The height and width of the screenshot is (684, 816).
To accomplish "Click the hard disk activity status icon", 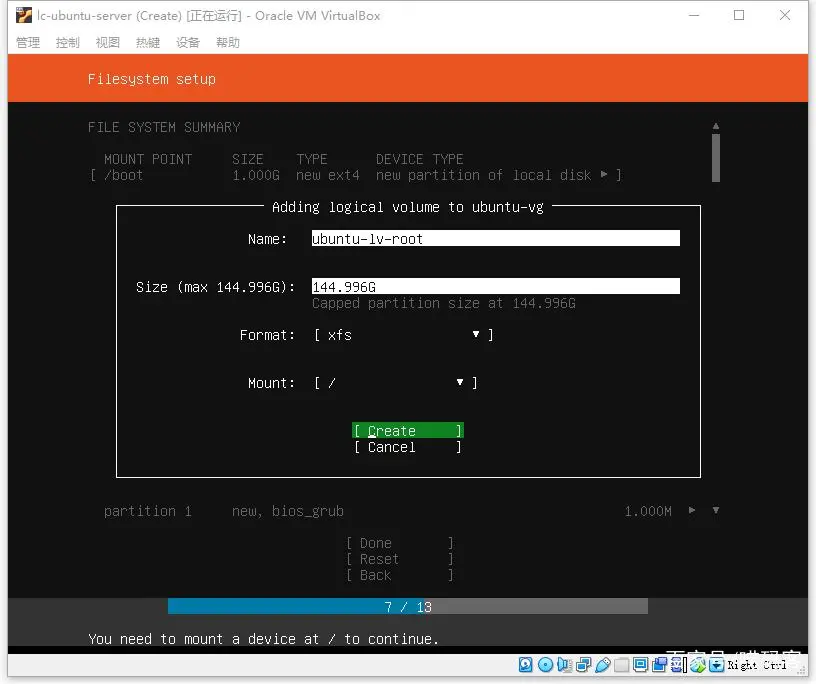I will pos(526,664).
